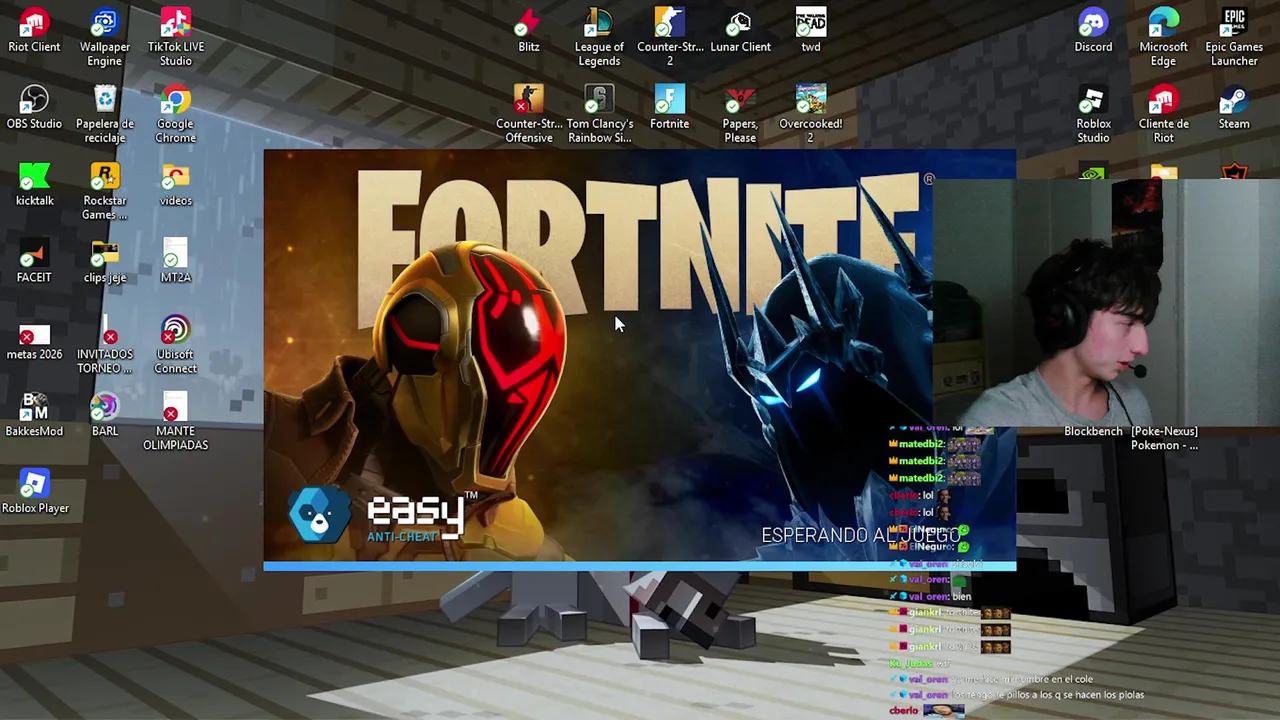Open the clips jeje folder
Image resolution: width=1280 pixels, height=720 pixels.
pyautogui.click(x=105, y=262)
